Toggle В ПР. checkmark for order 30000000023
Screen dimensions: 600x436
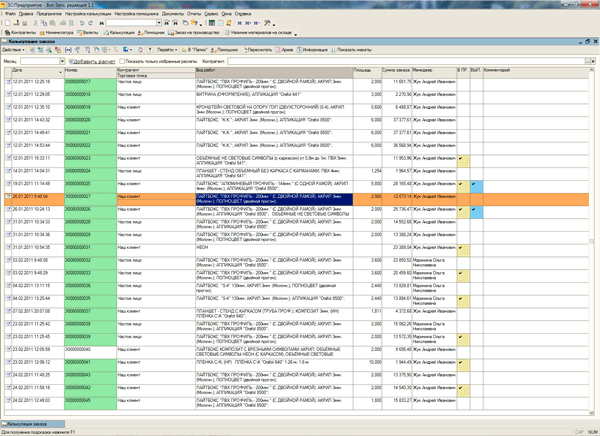click(x=463, y=161)
